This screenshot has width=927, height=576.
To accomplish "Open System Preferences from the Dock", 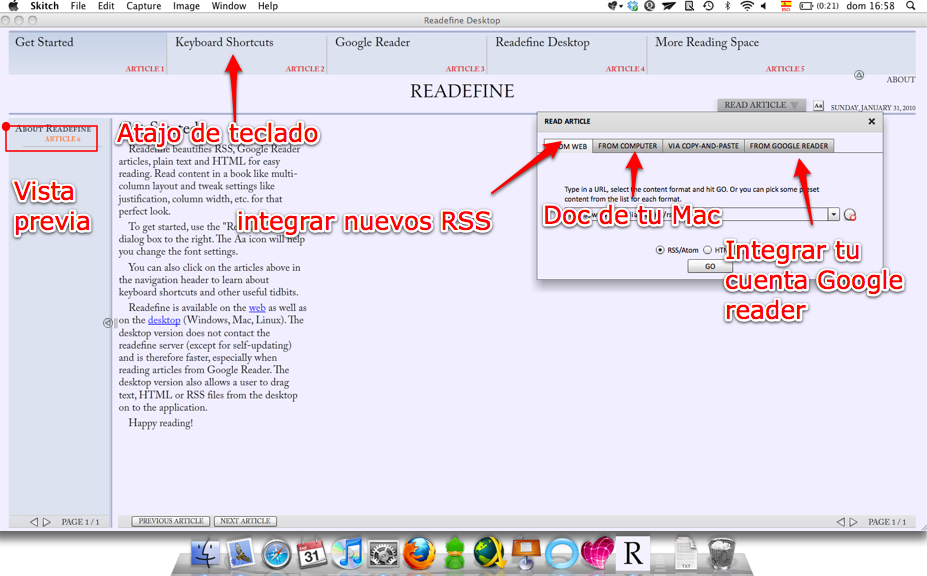I will (x=383, y=554).
